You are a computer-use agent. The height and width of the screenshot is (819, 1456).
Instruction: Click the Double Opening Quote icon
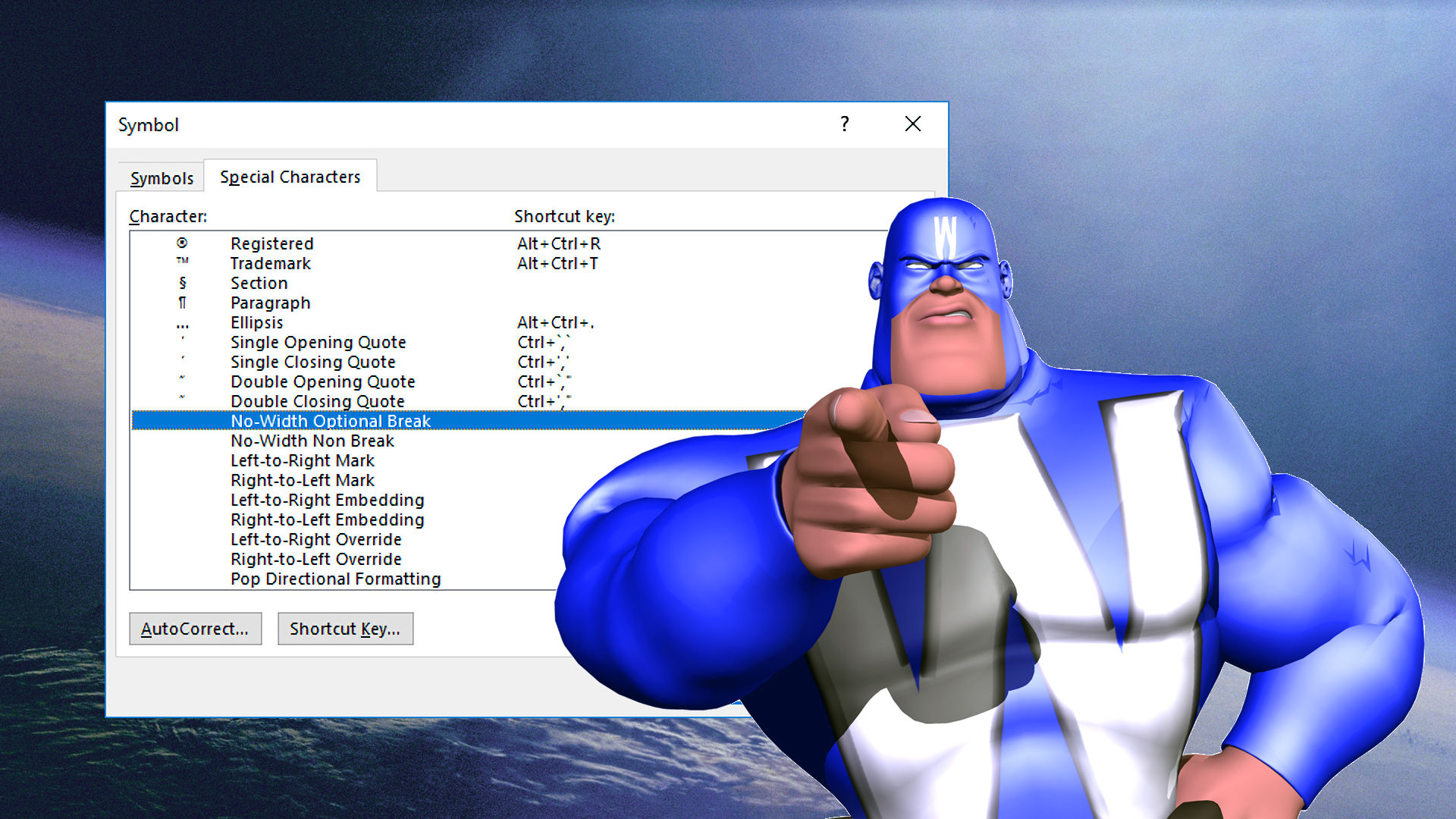pyautogui.click(x=181, y=382)
